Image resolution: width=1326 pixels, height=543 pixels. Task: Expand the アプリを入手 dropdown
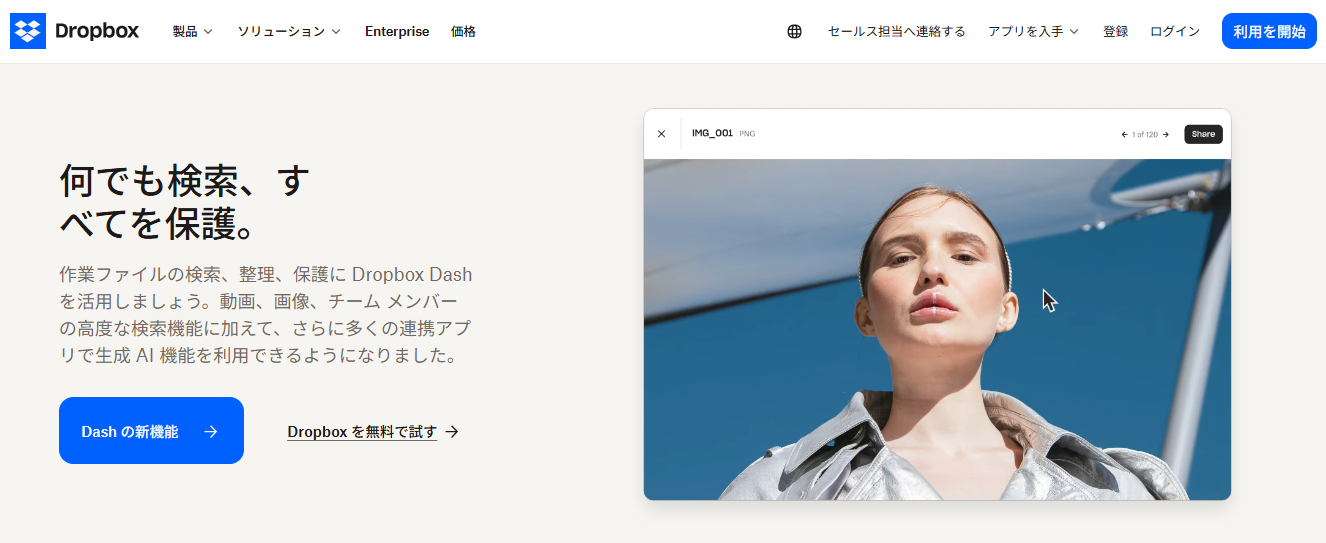pos(1033,31)
